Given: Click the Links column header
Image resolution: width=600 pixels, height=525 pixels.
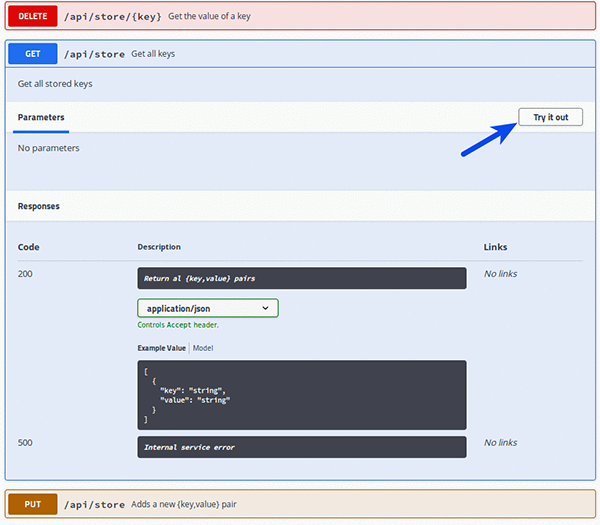Looking at the screenshot, I should click(496, 247).
